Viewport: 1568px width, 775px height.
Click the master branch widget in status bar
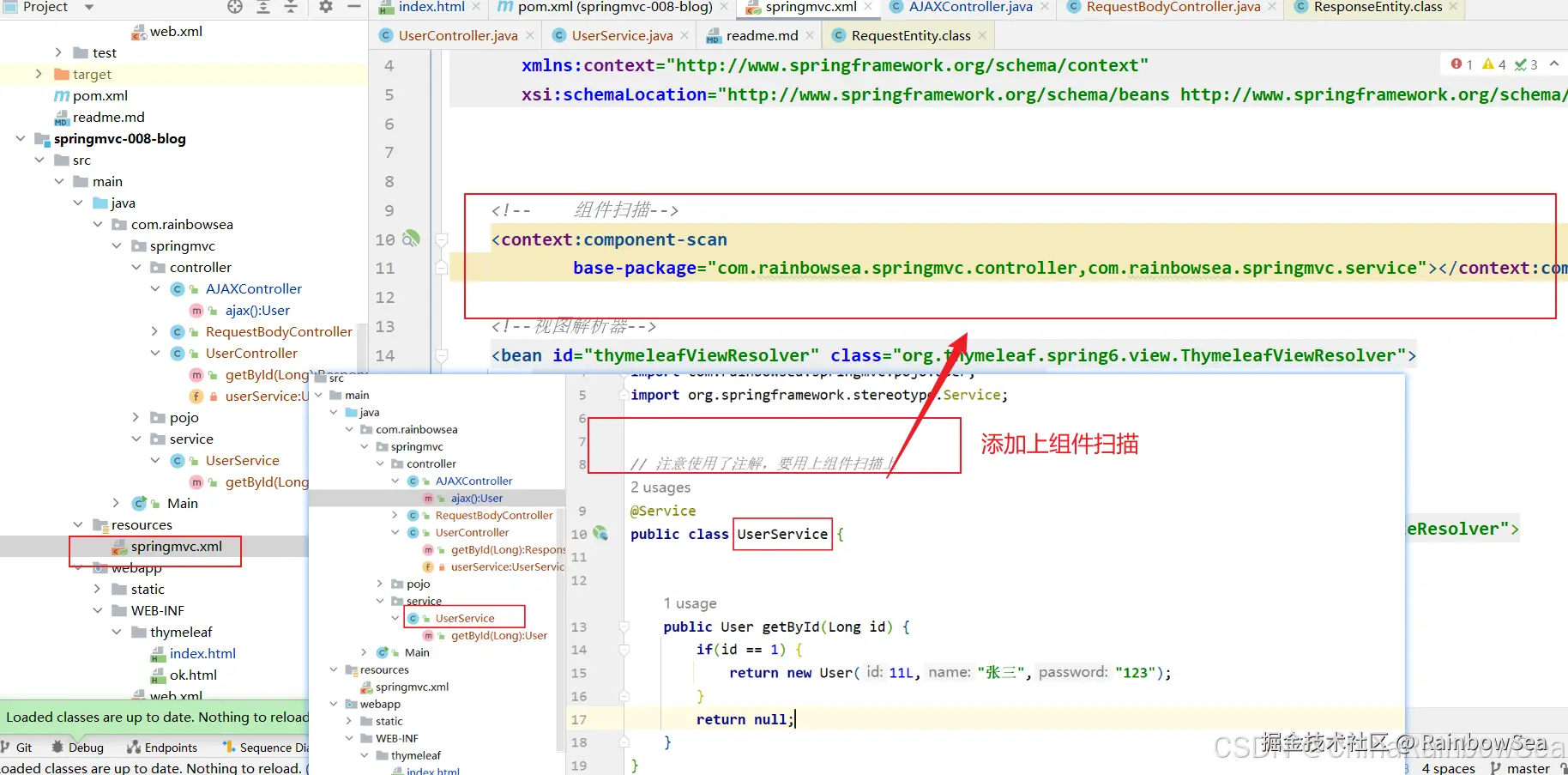coord(1521,768)
